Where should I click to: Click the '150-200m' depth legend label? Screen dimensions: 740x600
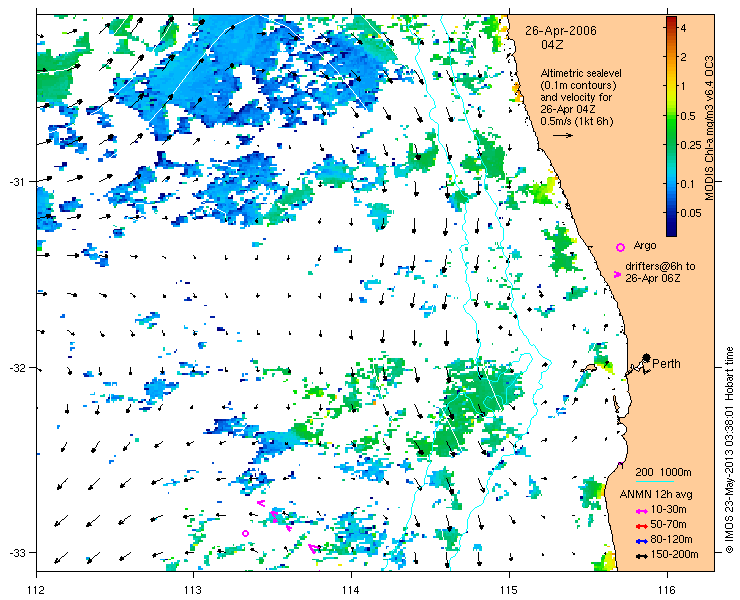674,555
